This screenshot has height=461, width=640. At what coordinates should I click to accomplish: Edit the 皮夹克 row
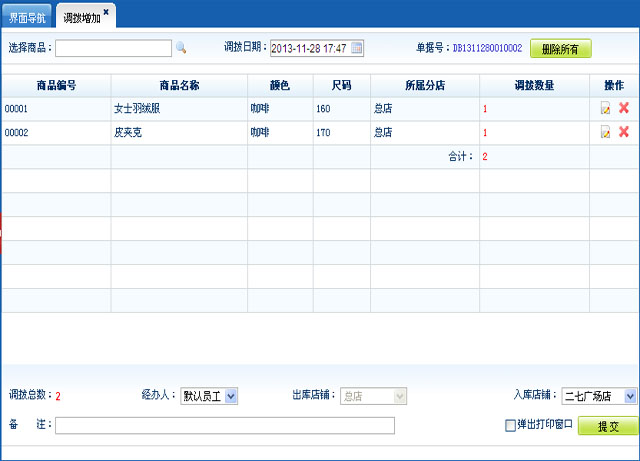click(605, 132)
